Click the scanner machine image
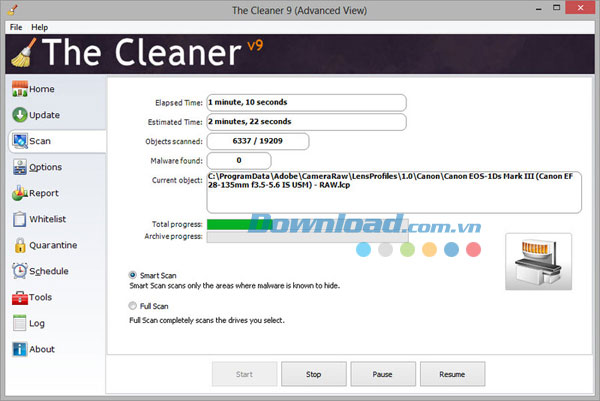600x401 pixels. (538, 262)
